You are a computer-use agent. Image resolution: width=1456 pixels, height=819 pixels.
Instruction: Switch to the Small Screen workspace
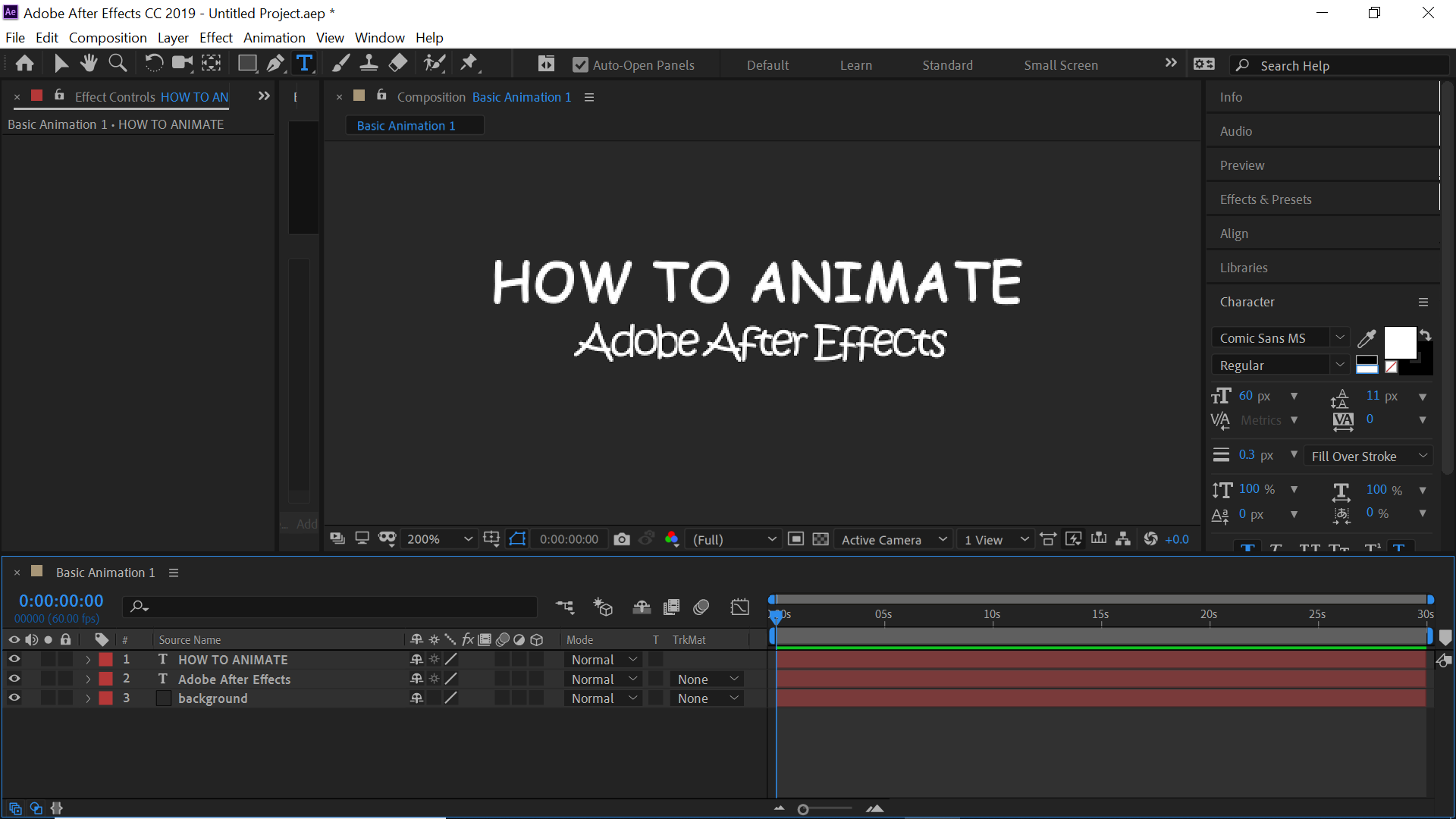click(1060, 65)
